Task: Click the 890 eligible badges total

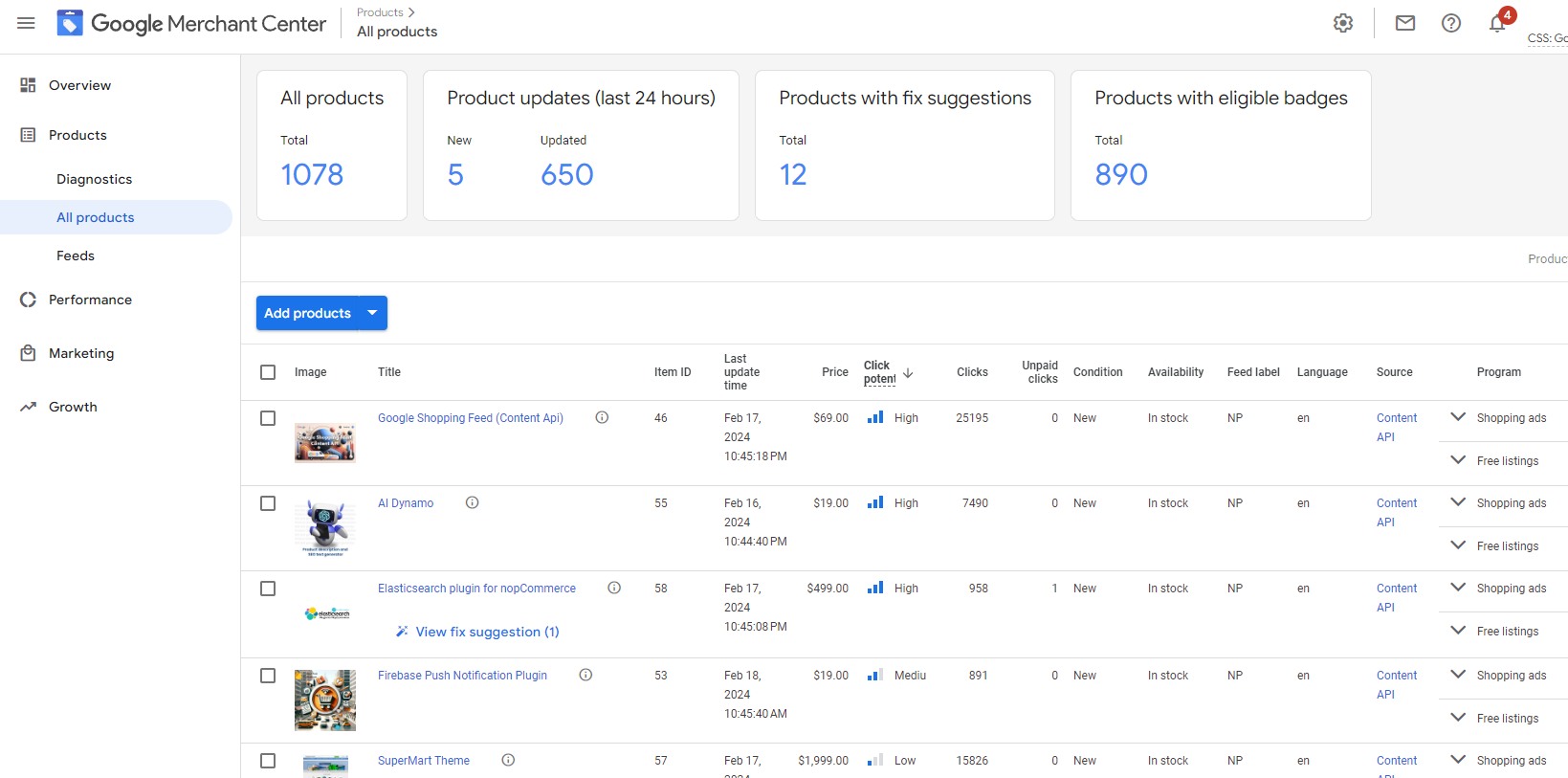Action: (1121, 174)
